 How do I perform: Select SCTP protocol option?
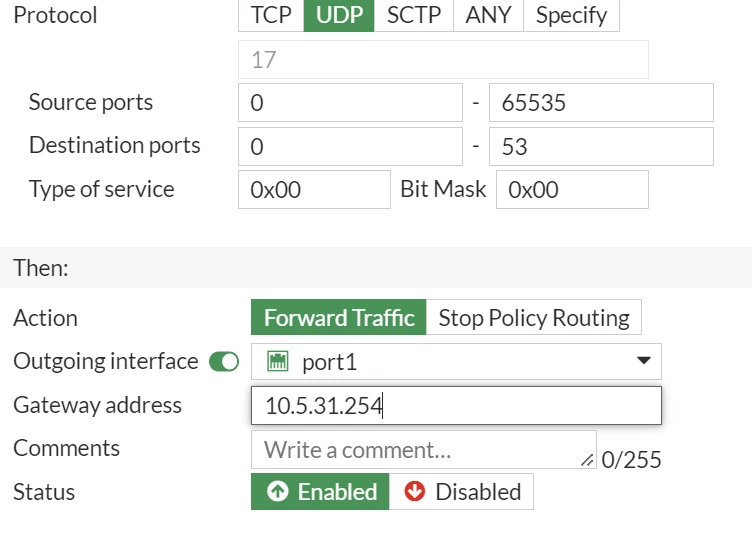pos(414,15)
